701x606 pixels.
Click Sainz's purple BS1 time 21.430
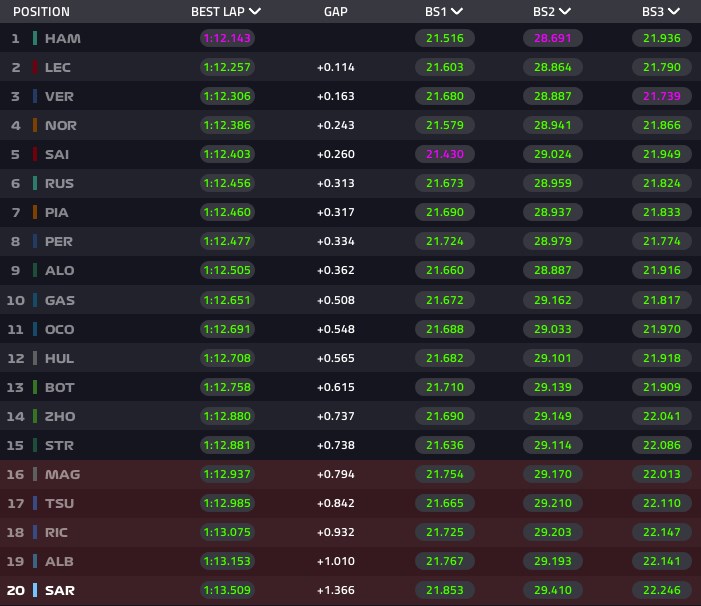[x=445, y=154]
